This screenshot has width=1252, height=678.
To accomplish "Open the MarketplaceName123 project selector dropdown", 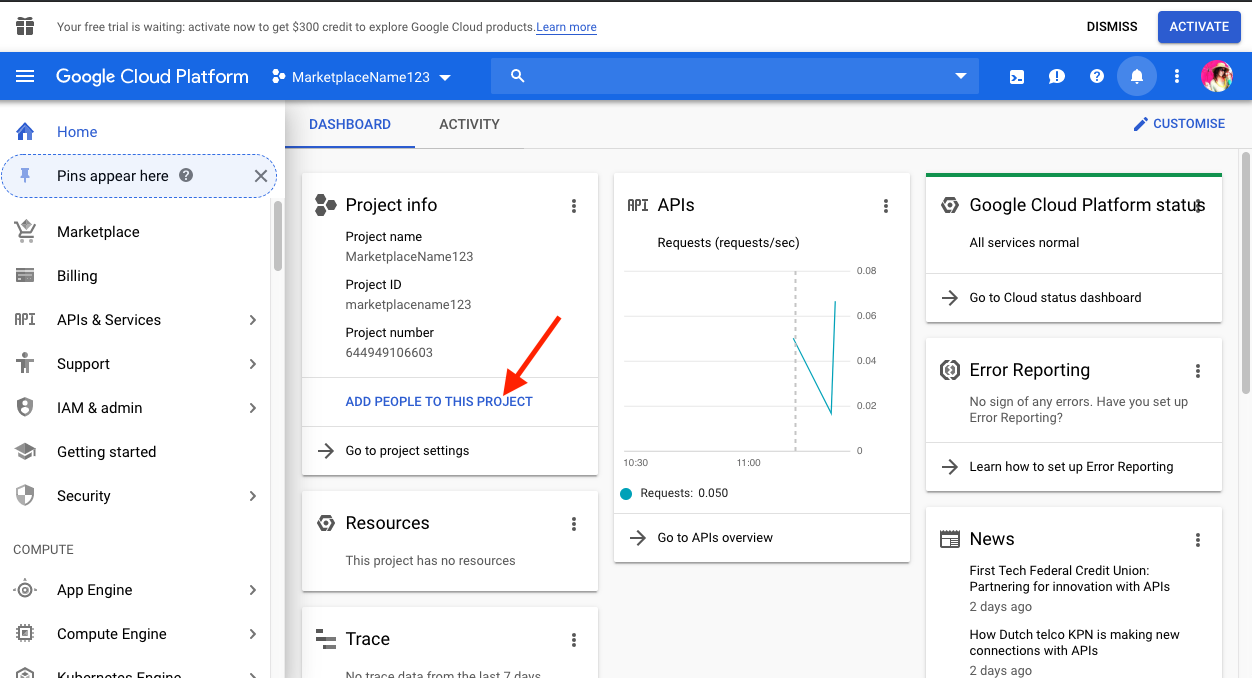I will tap(362, 77).
